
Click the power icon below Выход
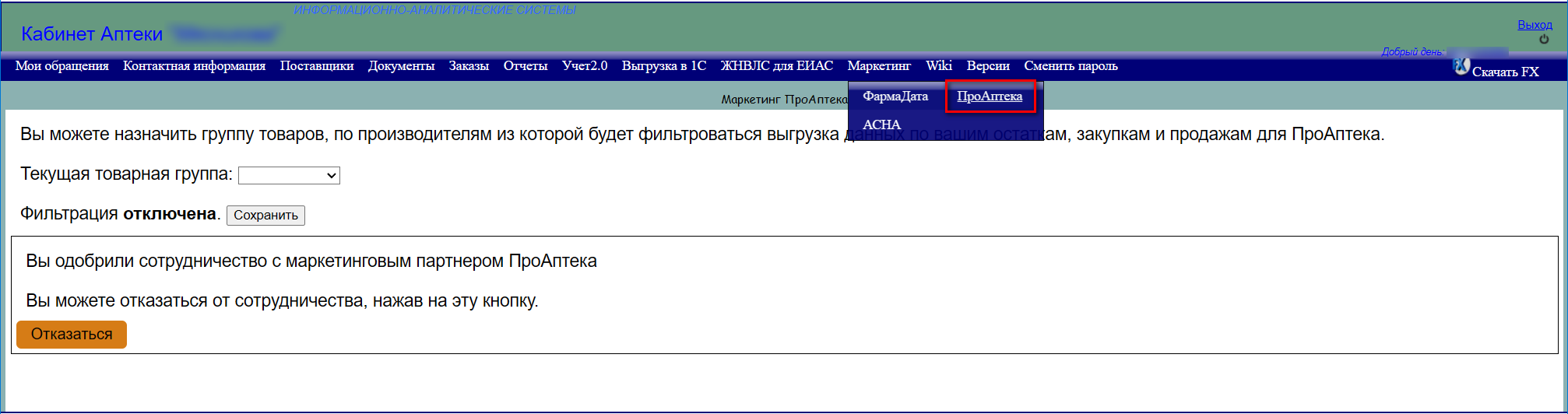pyautogui.click(x=1544, y=40)
